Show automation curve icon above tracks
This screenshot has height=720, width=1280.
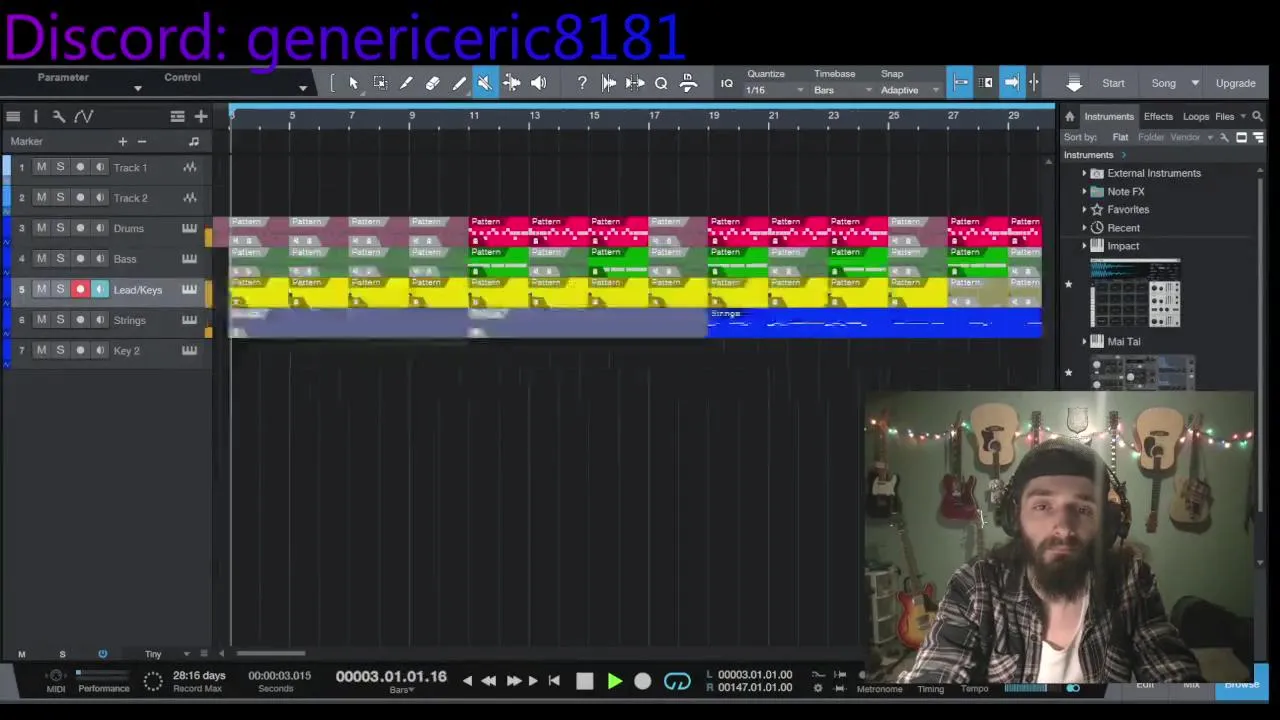click(x=84, y=116)
